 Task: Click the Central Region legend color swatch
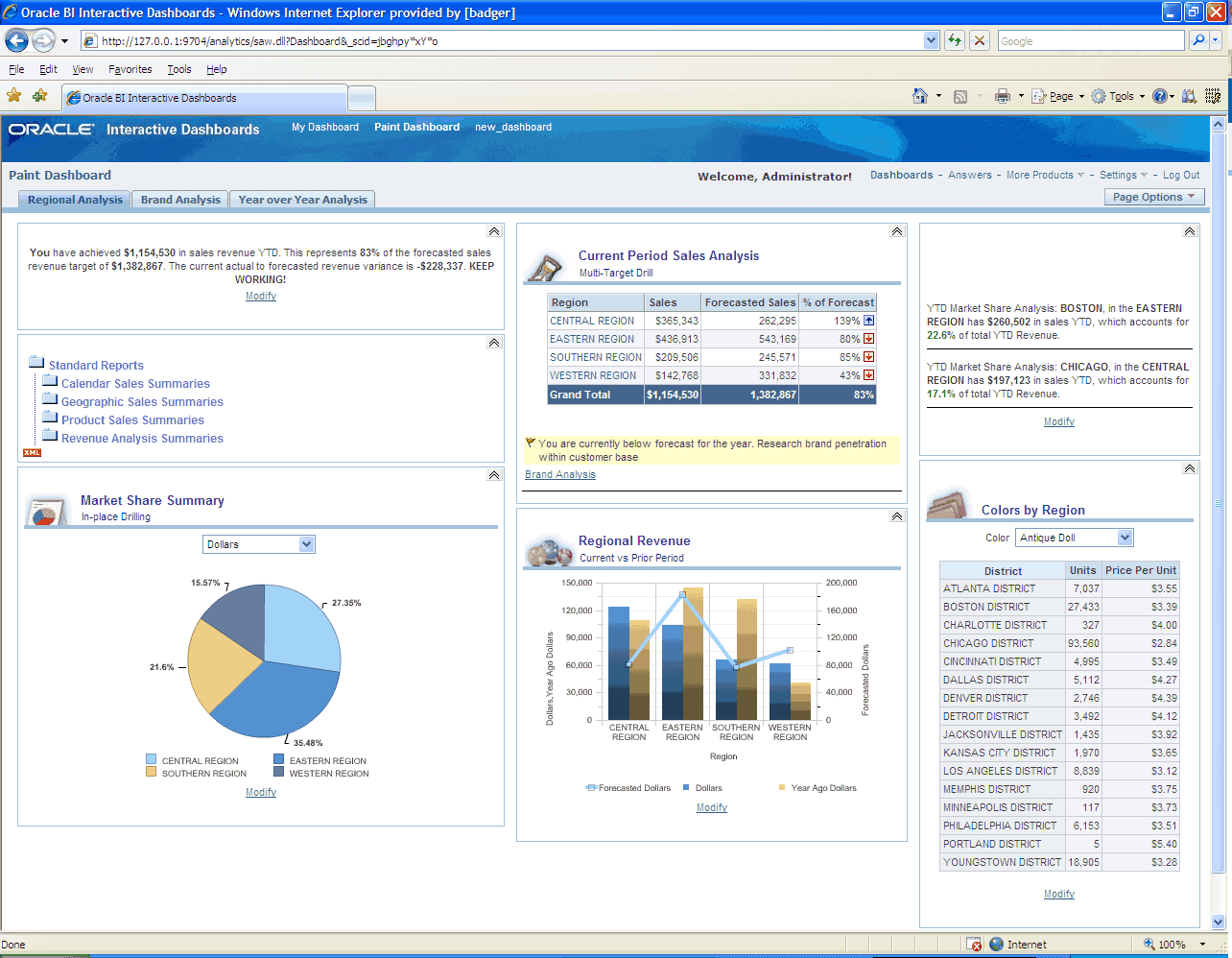[152, 759]
